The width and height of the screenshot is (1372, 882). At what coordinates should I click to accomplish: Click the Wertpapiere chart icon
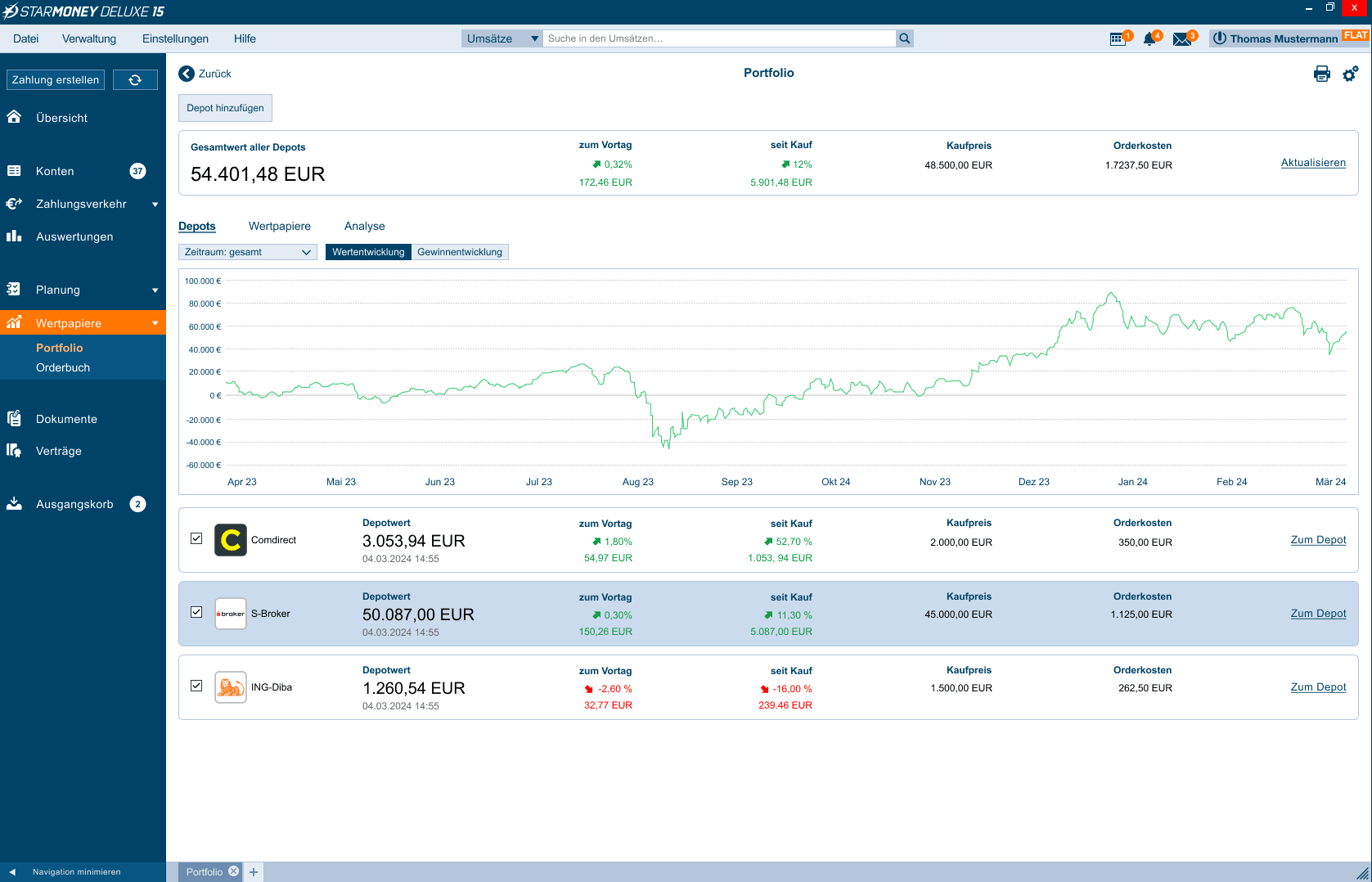click(14, 322)
